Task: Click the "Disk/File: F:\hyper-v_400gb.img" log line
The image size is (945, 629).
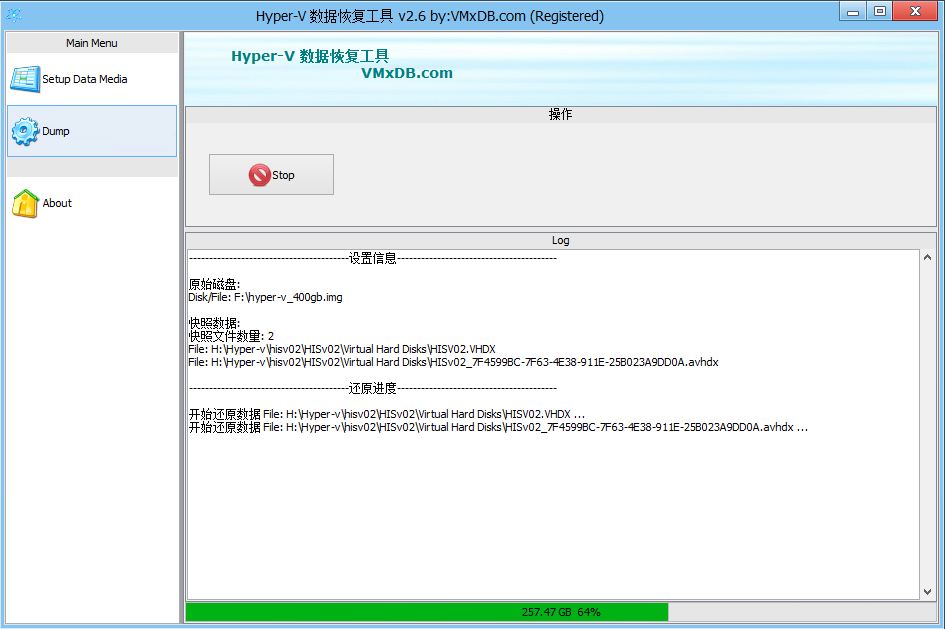Action: (x=265, y=297)
